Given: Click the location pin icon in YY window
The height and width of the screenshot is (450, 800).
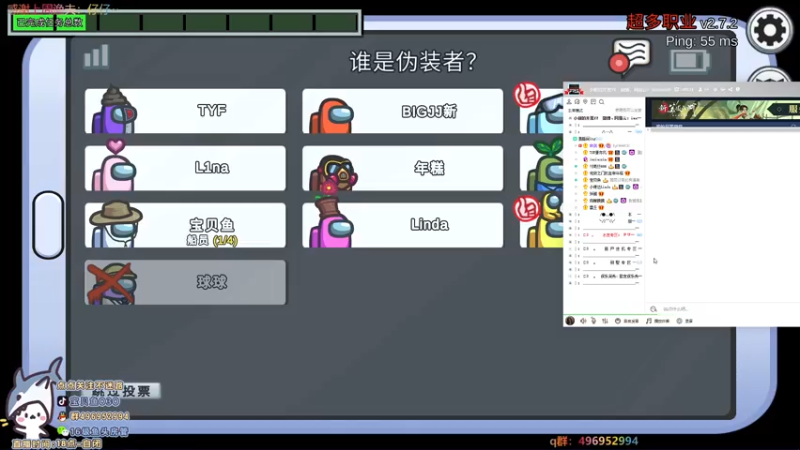Looking at the screenshot, I should (x=585, y=102).
